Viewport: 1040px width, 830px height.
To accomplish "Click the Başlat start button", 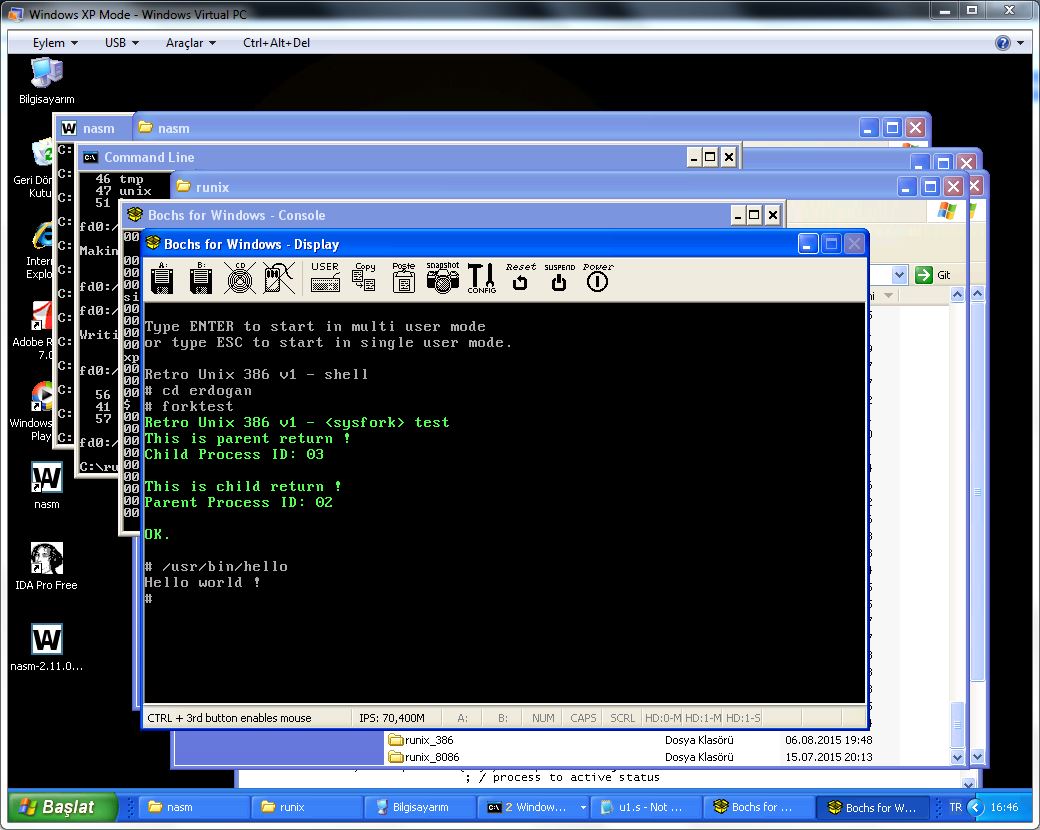I will point(62,807).
